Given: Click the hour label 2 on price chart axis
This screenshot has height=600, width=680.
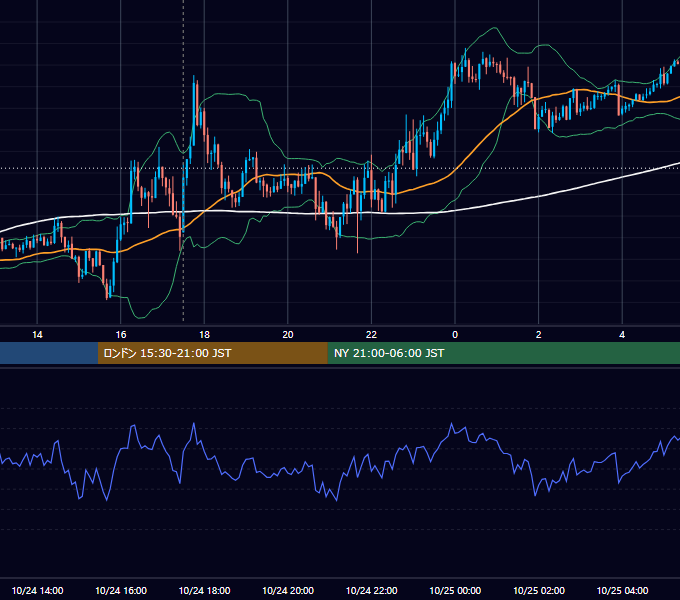Looking at the screenshot, I should [539, 335].
